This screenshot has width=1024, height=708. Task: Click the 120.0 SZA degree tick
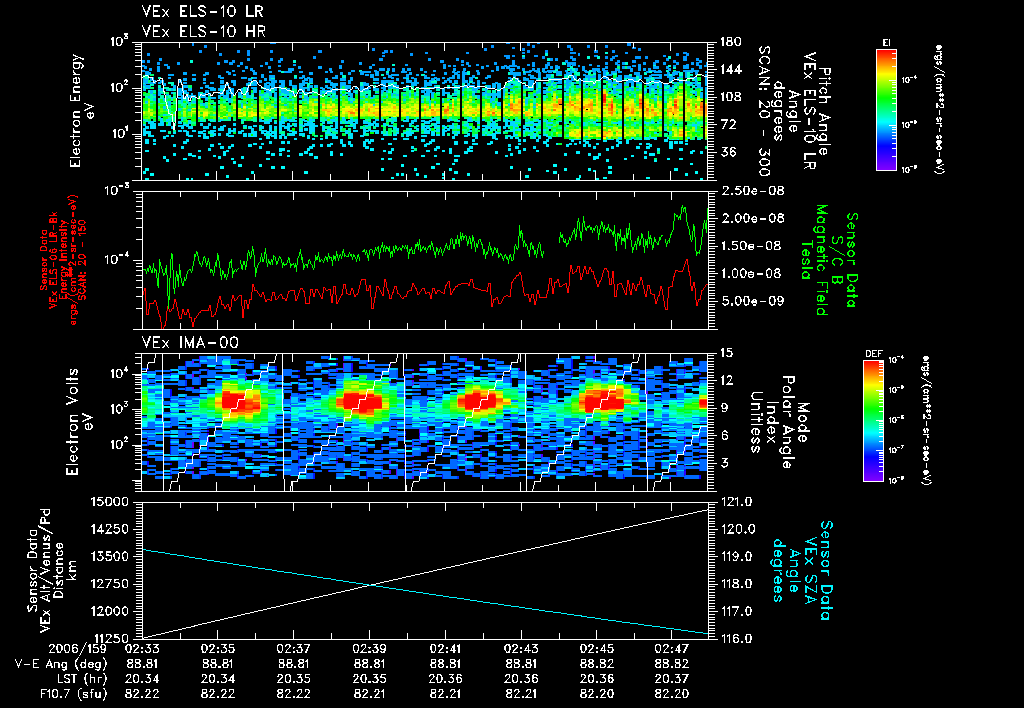[737, 529]
